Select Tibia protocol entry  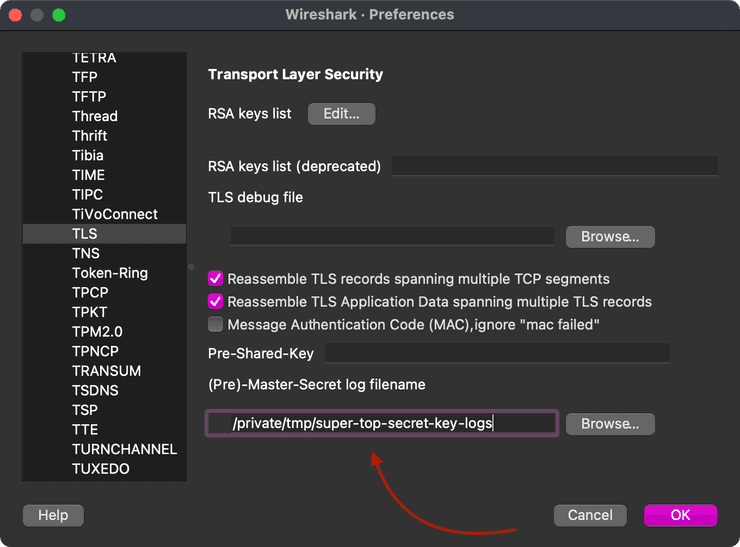point(104,155)
